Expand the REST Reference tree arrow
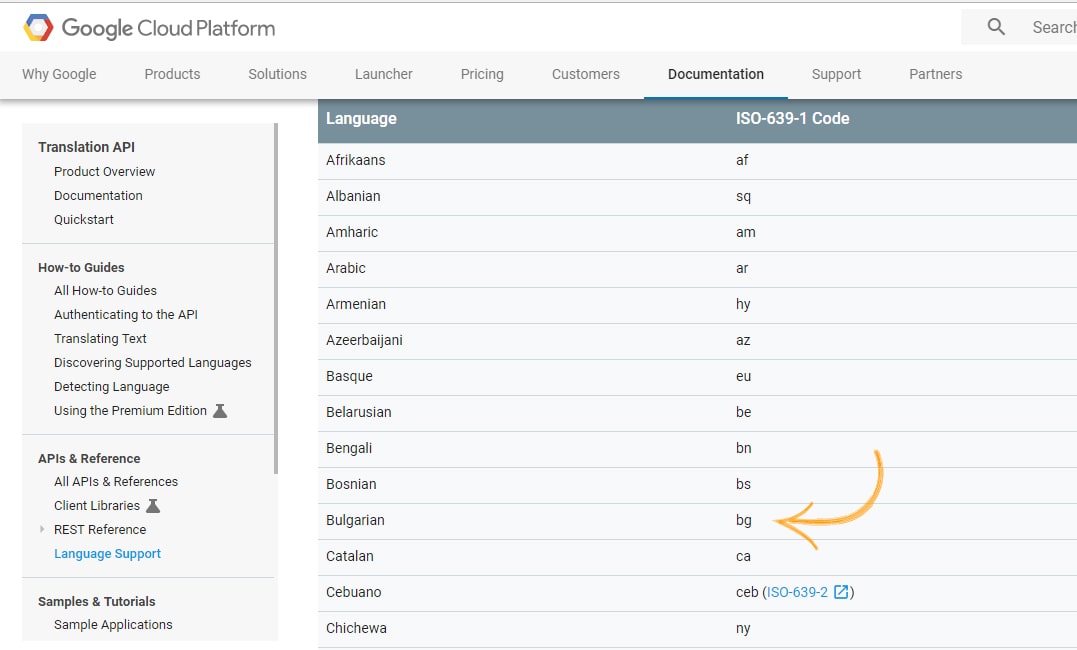This screenshot has width=1077, height=650. coord(42,530)
